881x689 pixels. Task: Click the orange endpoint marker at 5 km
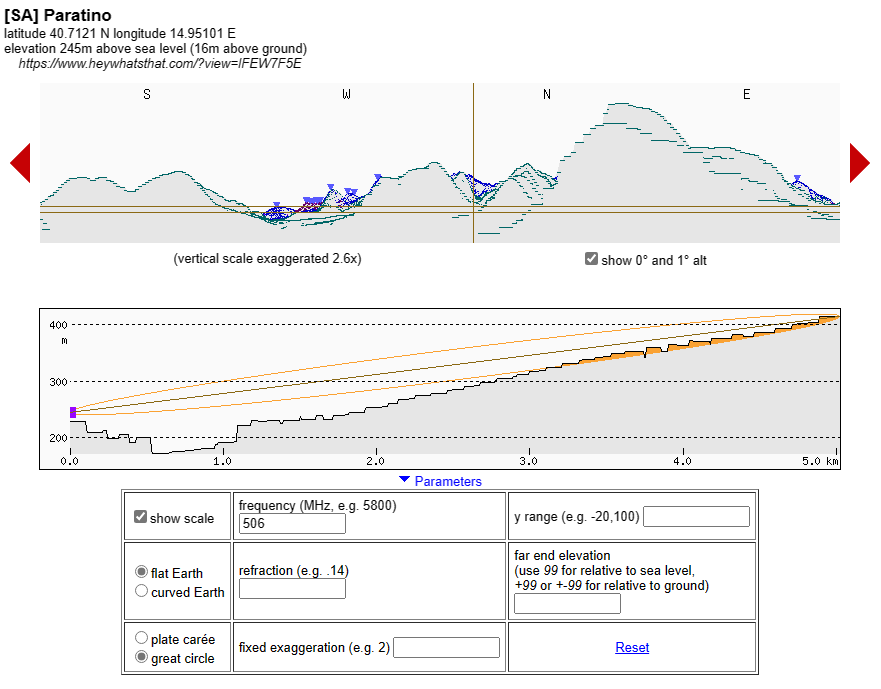click(x=828, y=319)
